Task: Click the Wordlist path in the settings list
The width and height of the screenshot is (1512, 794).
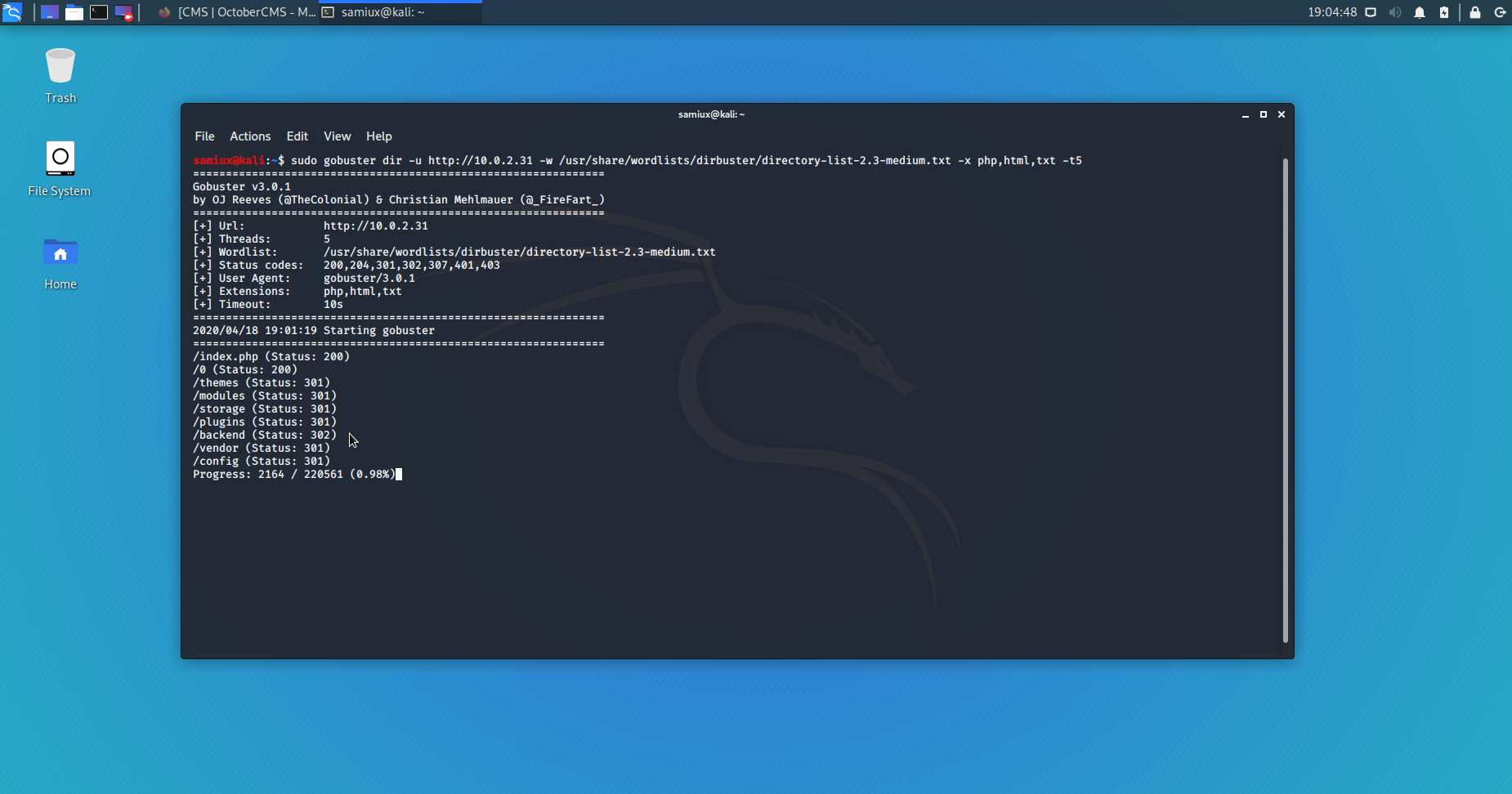Action: pos(520,252)
